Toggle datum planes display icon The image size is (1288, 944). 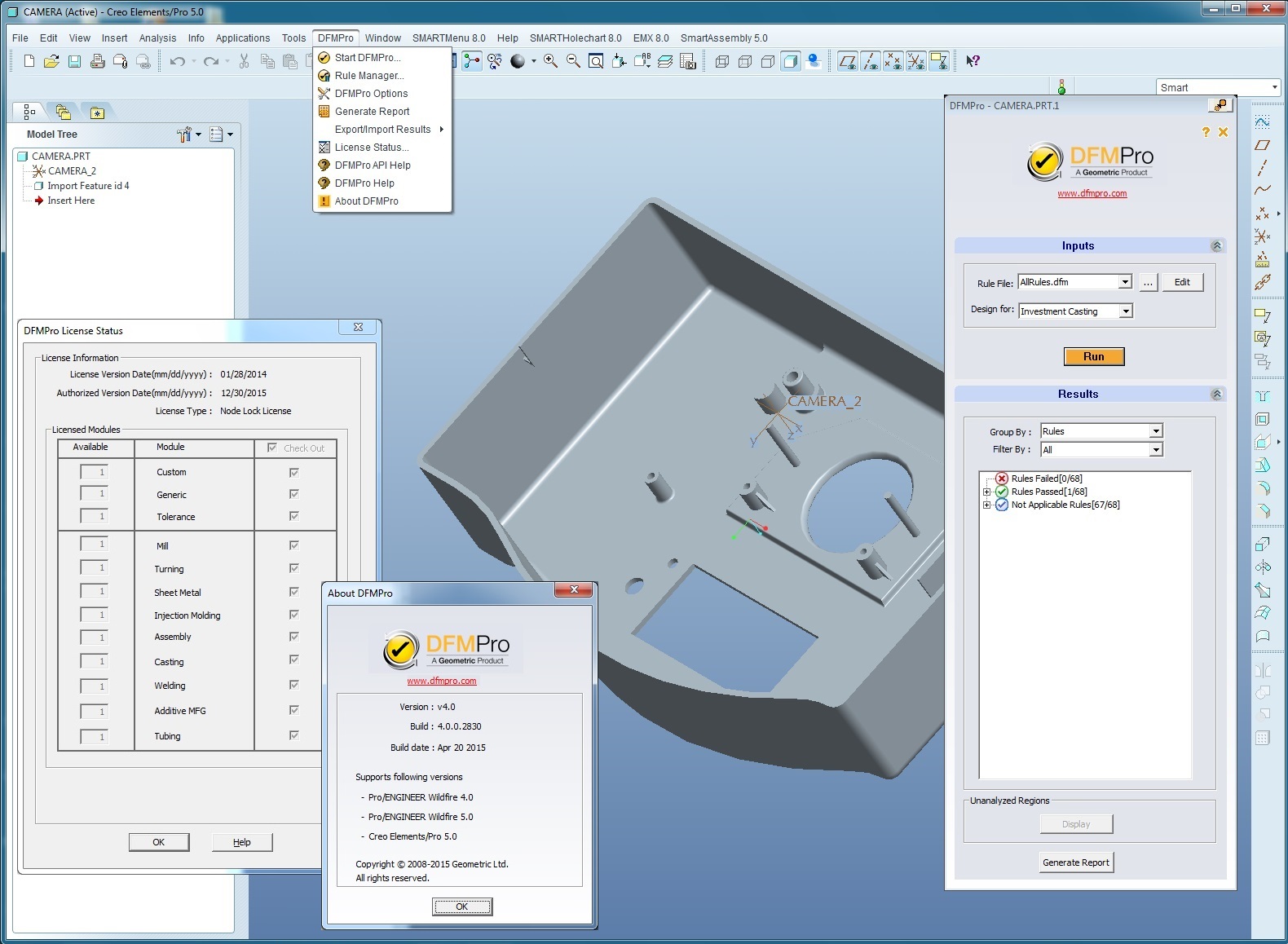[x=848, y=61]
